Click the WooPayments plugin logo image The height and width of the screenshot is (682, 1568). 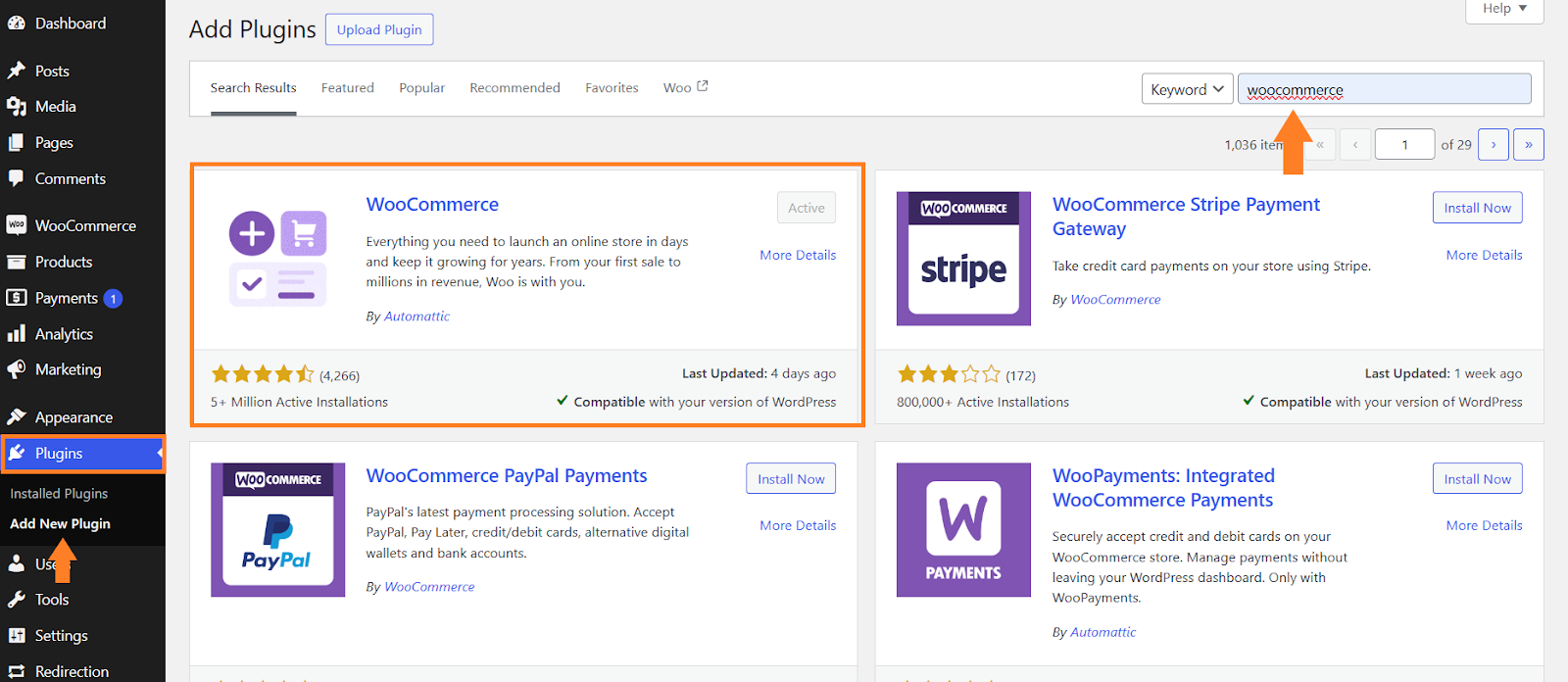point(963,530)
